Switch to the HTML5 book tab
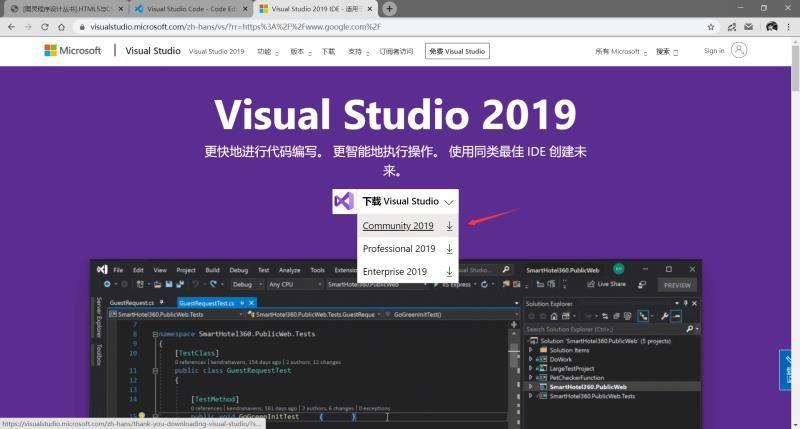Screen dimensions: 800x429 [x=65, y=9]
